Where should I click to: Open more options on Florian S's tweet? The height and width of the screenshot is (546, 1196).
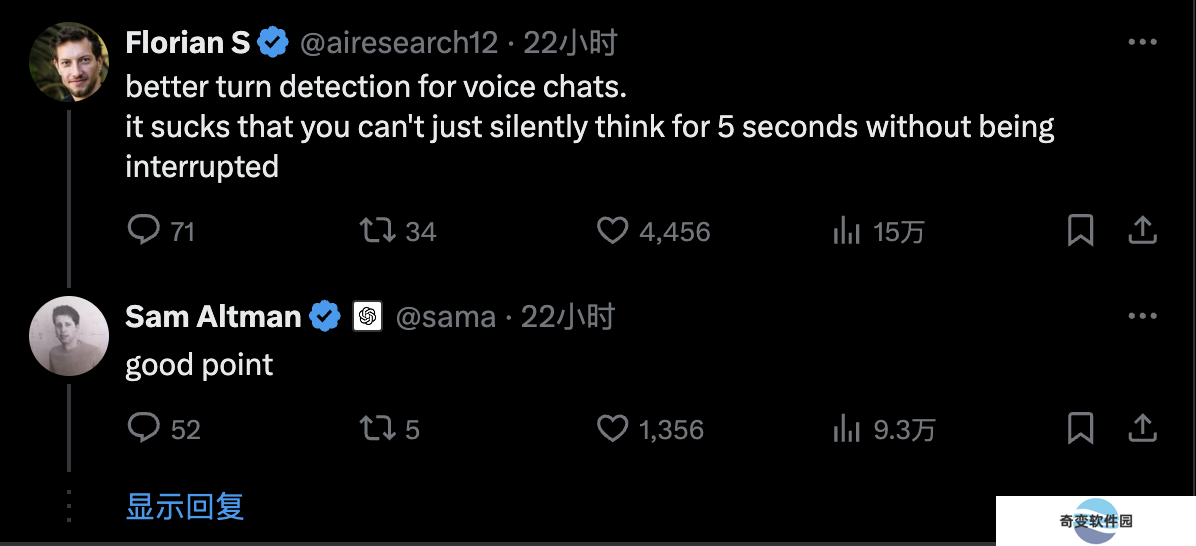(1142, 42)
